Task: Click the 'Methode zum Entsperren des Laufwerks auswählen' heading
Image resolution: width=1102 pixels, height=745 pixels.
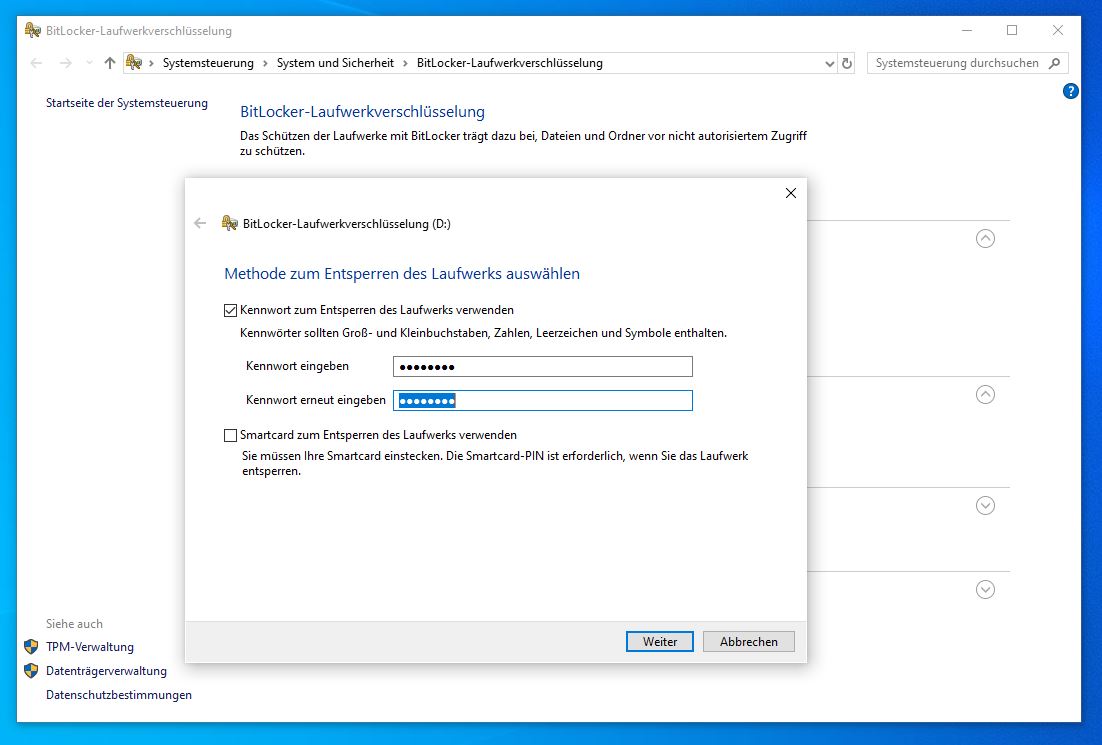Action: (x=402, y=273)
